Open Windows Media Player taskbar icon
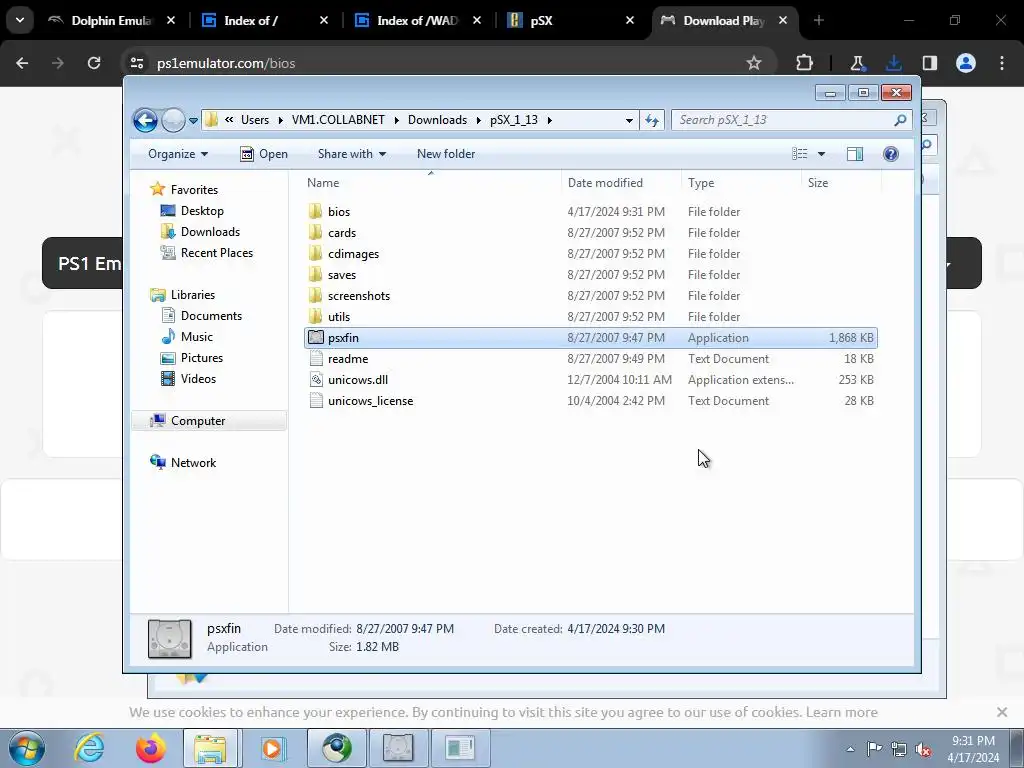 (273, 748)
